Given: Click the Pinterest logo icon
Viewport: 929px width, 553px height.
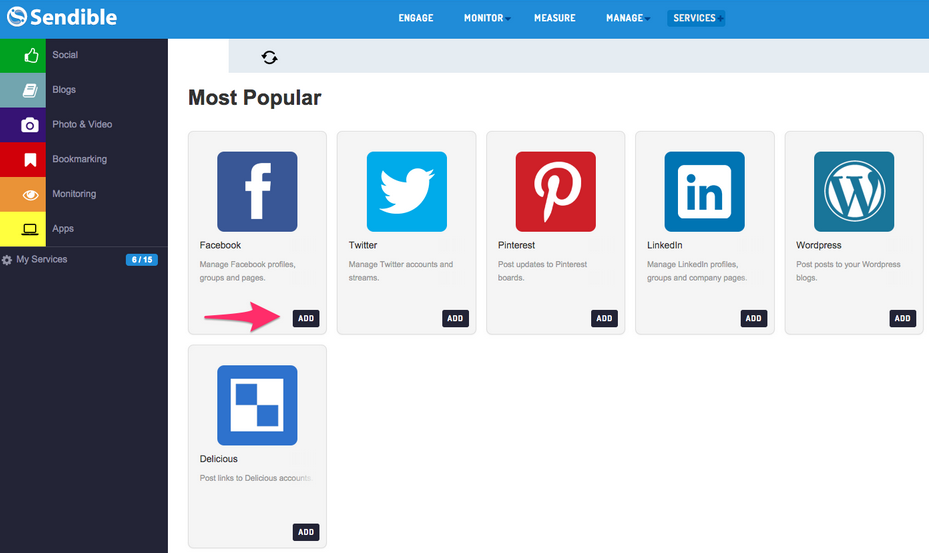Looking at the screenshot, I should (x=555, y=191).
